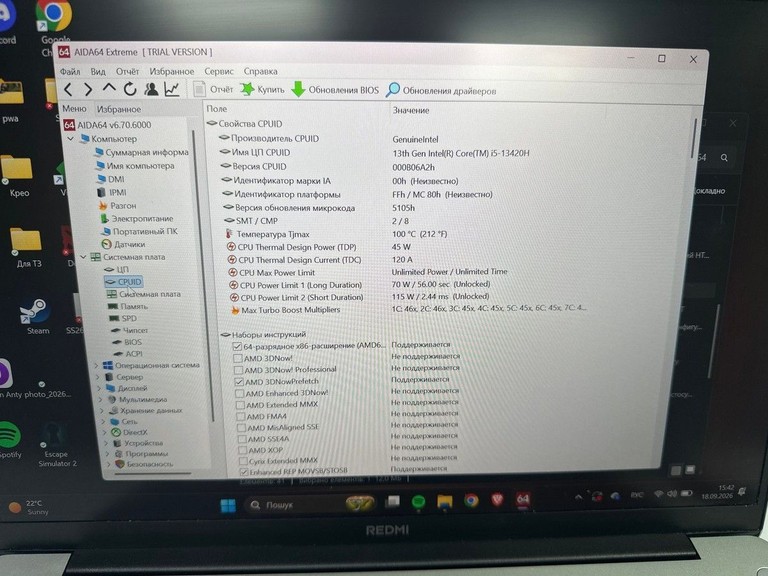This screenshot has width=768, height=576.
Task: Collapse the Компьютер tree node
Action: pyautogui.click(x=71, y=139)
